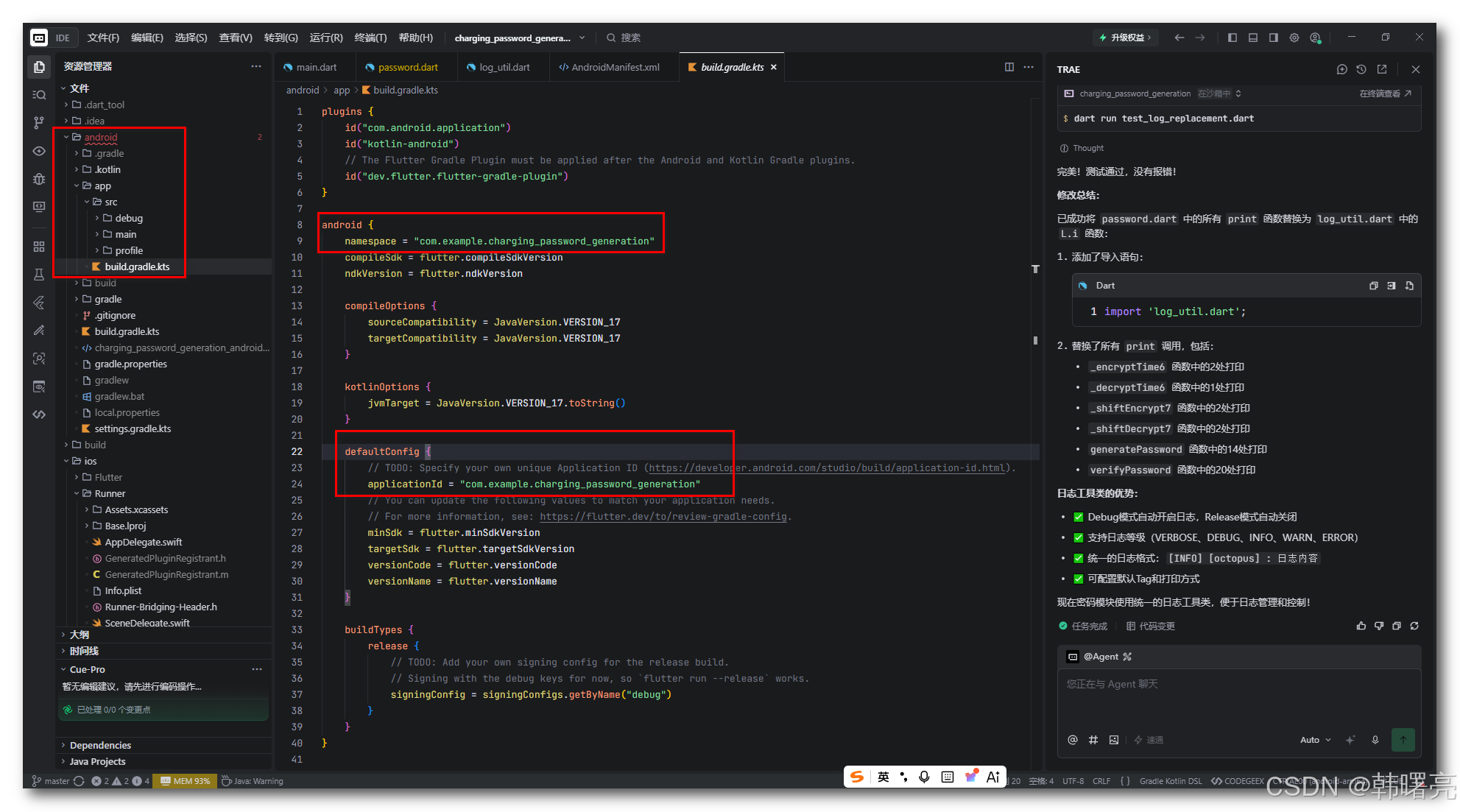Viewport: 1460px width, 812px height.
Task: Expand the Java Projects section
Action: (97, 761)
